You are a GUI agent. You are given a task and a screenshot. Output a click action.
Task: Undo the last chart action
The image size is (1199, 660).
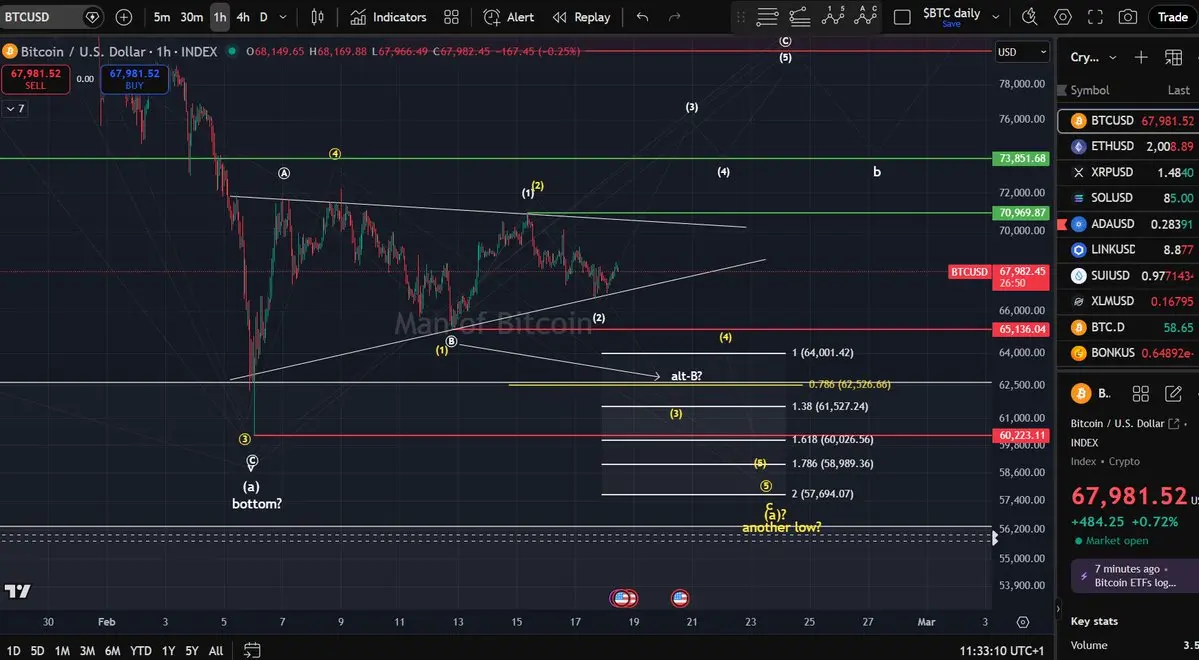(x=642, y=17)
